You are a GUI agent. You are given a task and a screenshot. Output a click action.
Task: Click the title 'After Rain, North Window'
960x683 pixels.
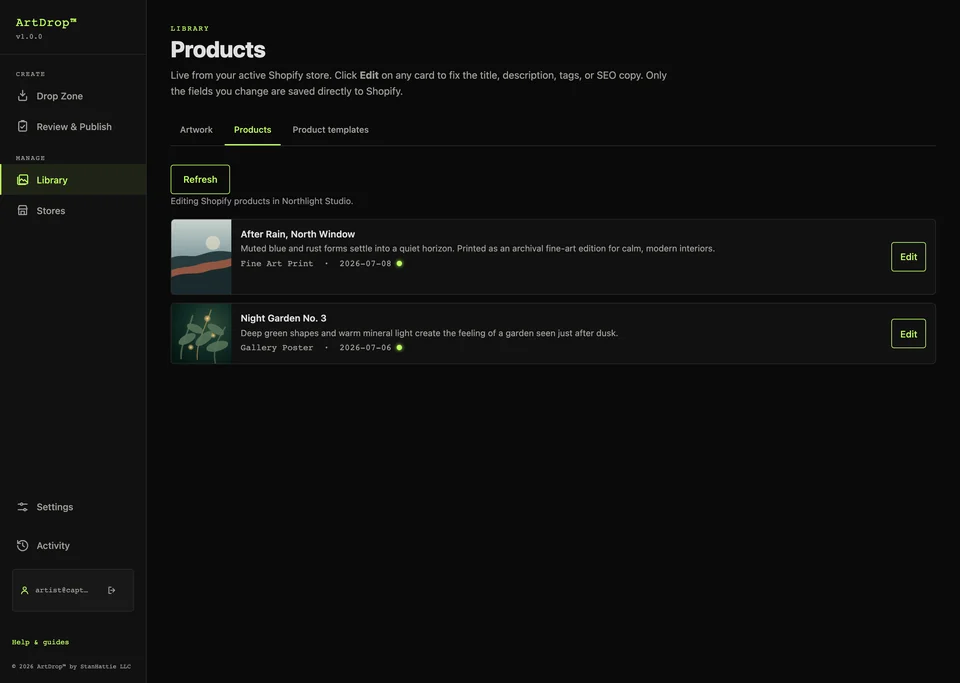298,234
